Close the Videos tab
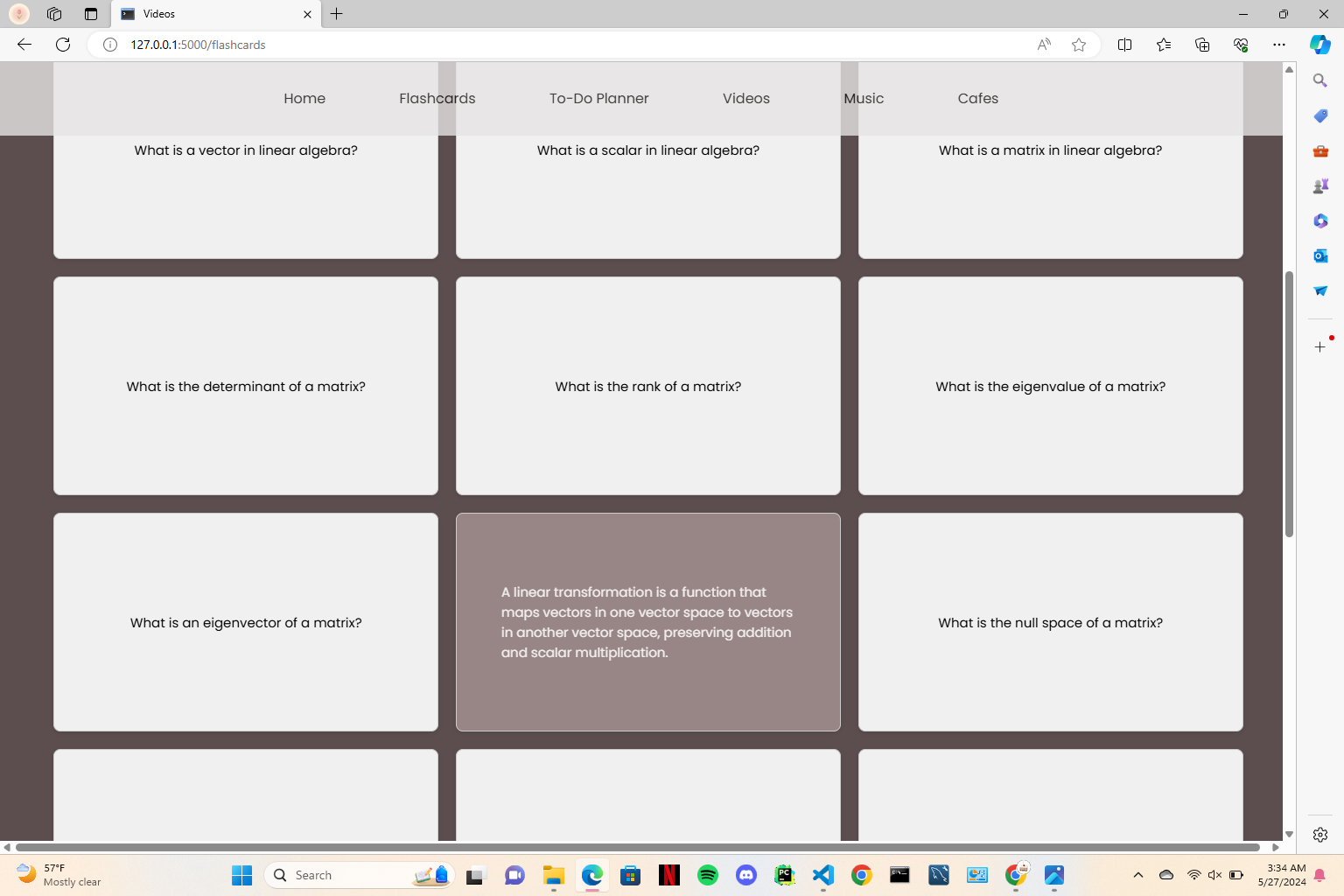The image size is (1344, 896). point(307,14)
